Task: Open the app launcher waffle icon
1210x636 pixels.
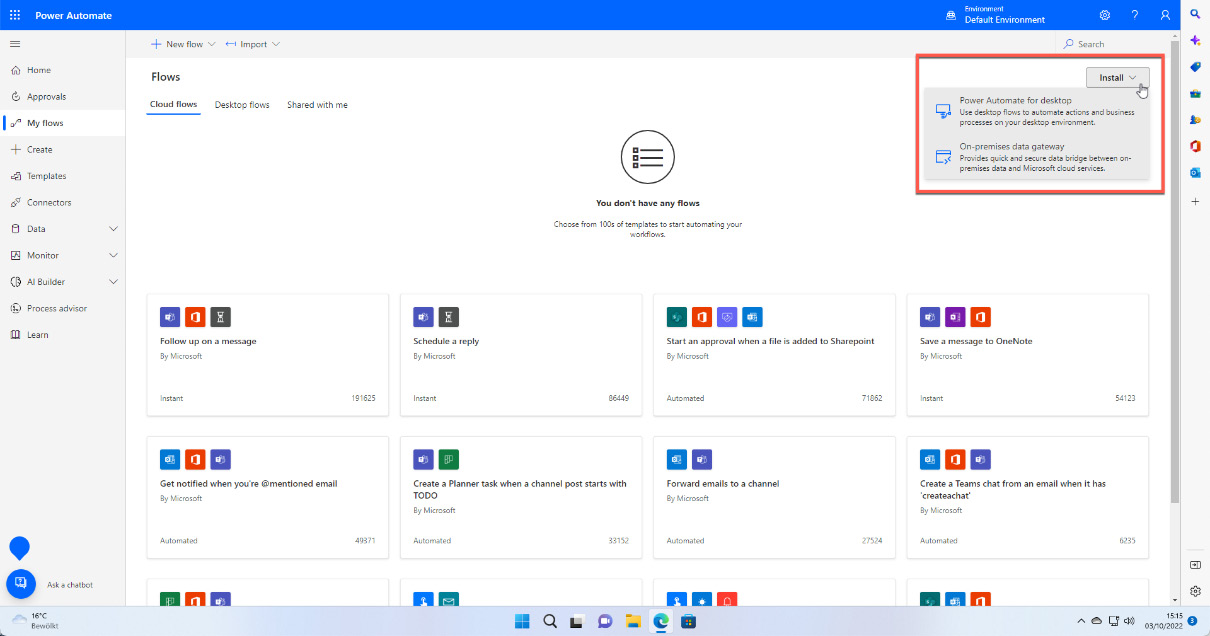Action: point(15,15)
